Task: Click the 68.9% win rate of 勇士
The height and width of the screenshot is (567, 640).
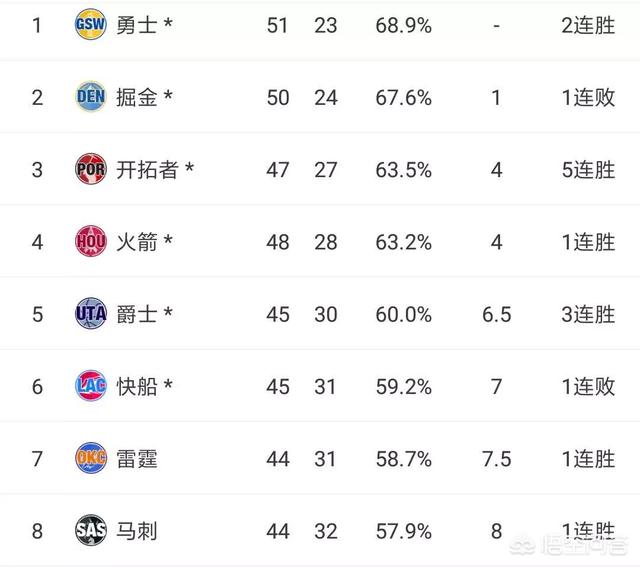Action: click(x=403, y=26)
